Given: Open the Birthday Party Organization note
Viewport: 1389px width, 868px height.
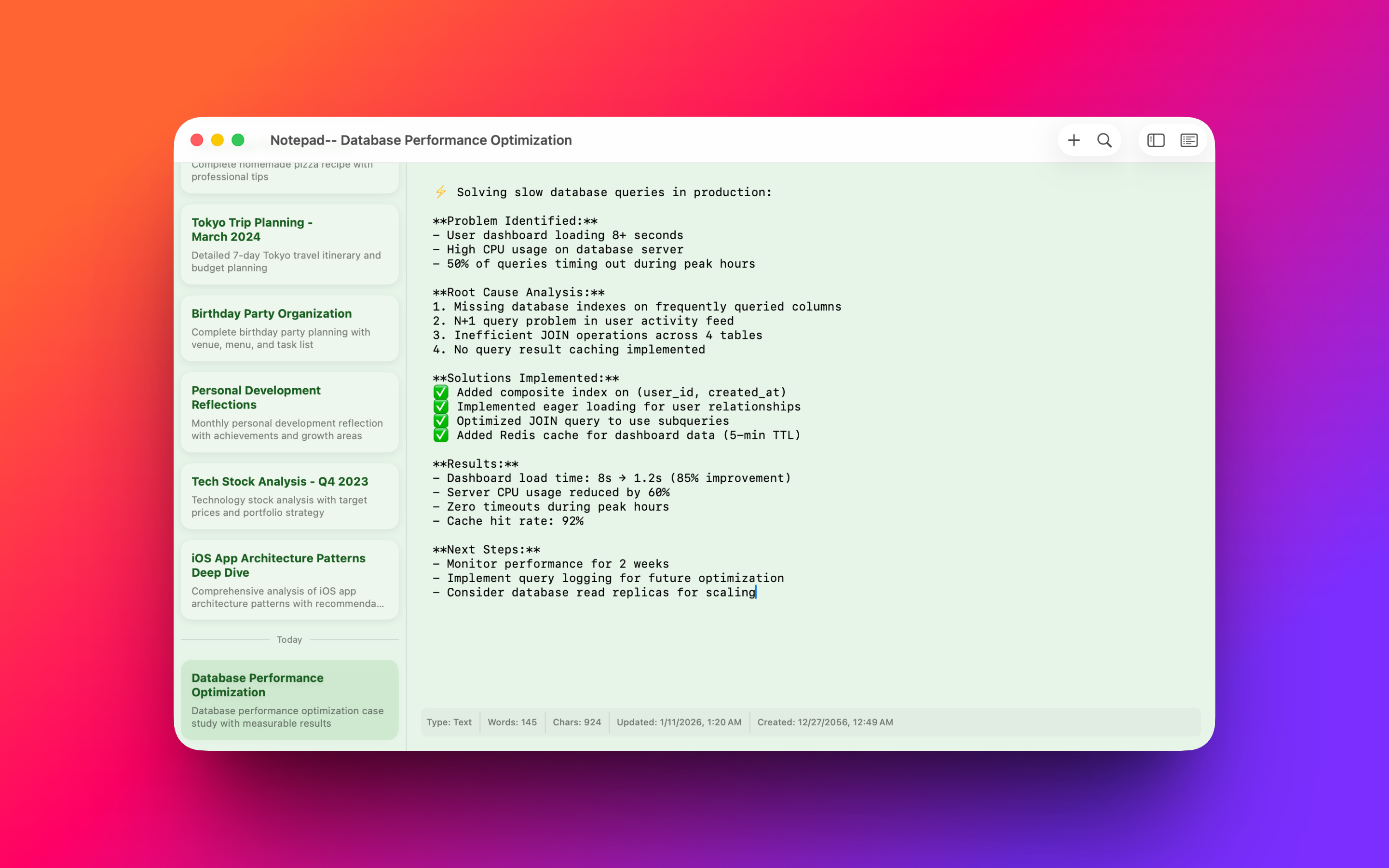Looking at the screenshot, I should click(289, 328).
